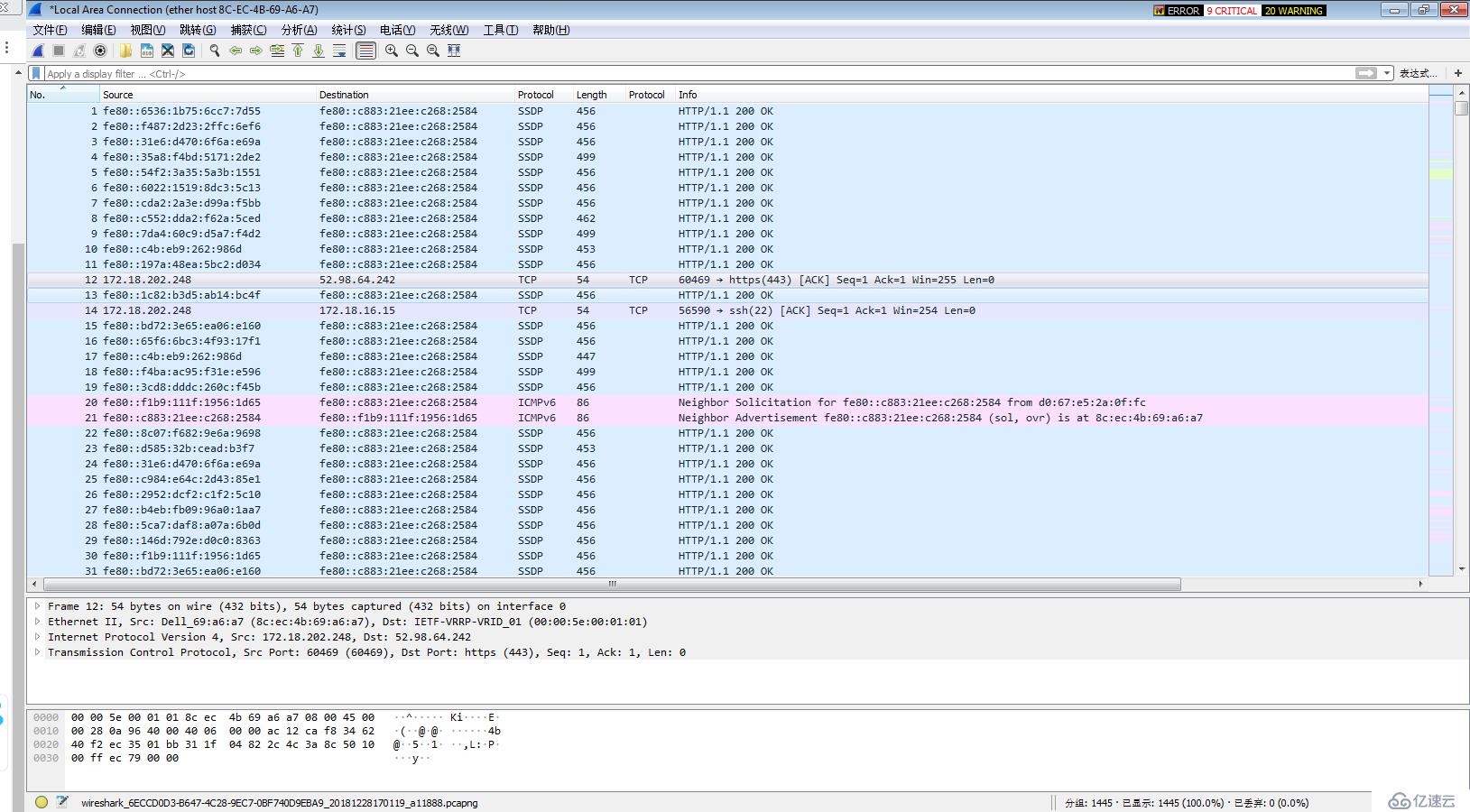Expand the Ethernet II details row

[x=37, y=622]
